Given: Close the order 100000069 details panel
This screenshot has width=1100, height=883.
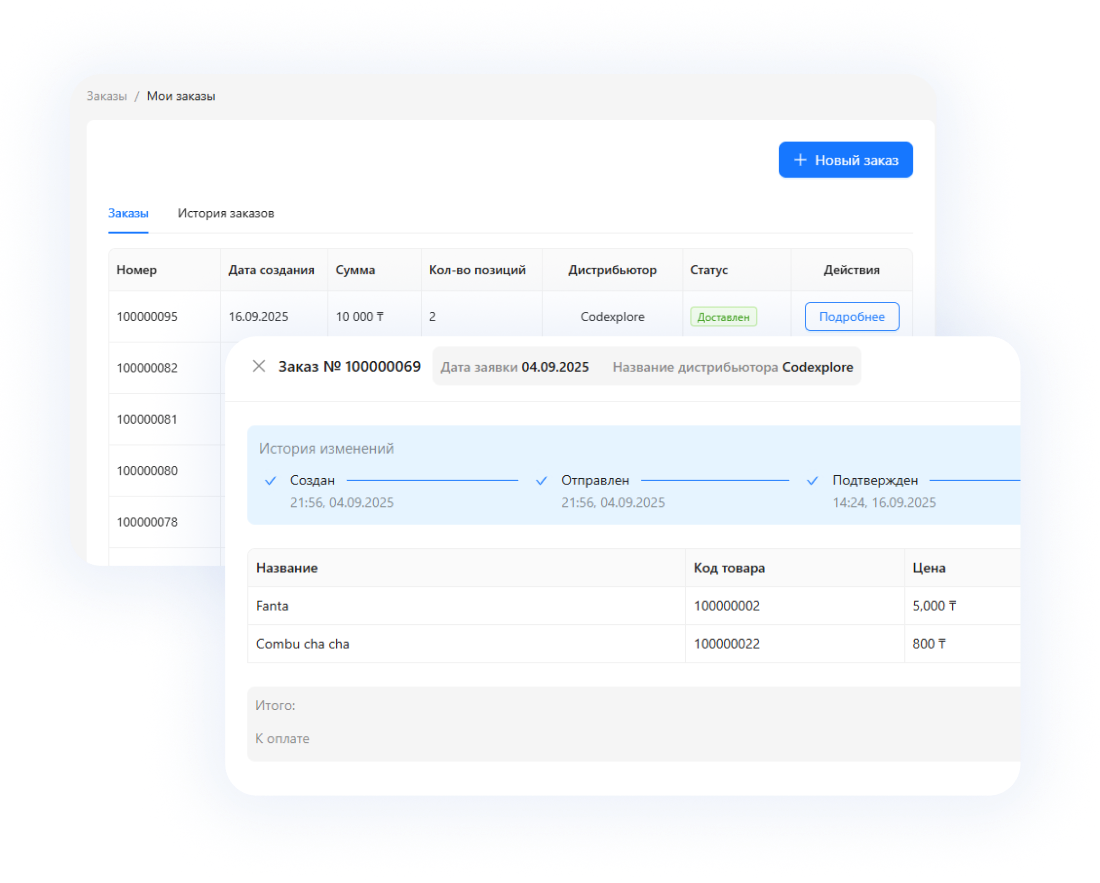Looking at the screenshot, I should coord(259,366).
